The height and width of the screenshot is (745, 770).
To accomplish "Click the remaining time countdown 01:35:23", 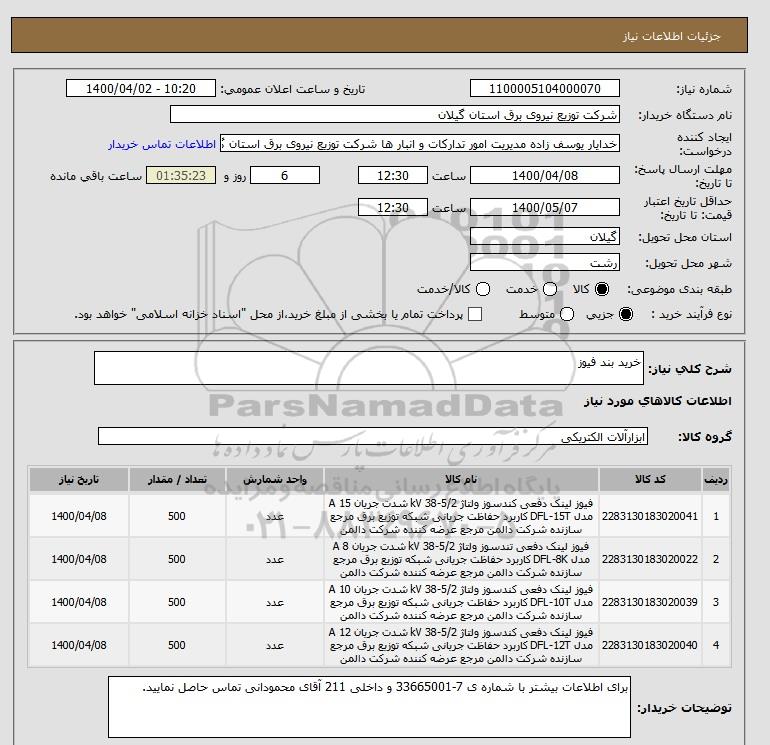I will 181,175.
